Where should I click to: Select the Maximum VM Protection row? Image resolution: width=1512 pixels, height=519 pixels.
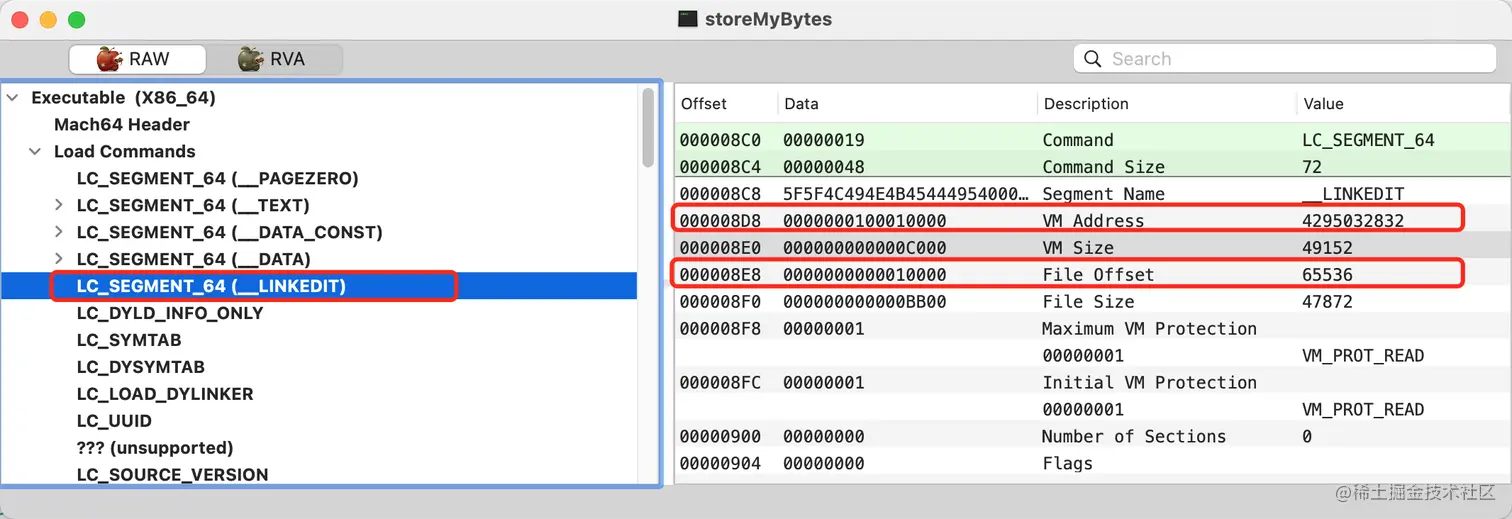pyautogui.click(x=1092, y=329)
